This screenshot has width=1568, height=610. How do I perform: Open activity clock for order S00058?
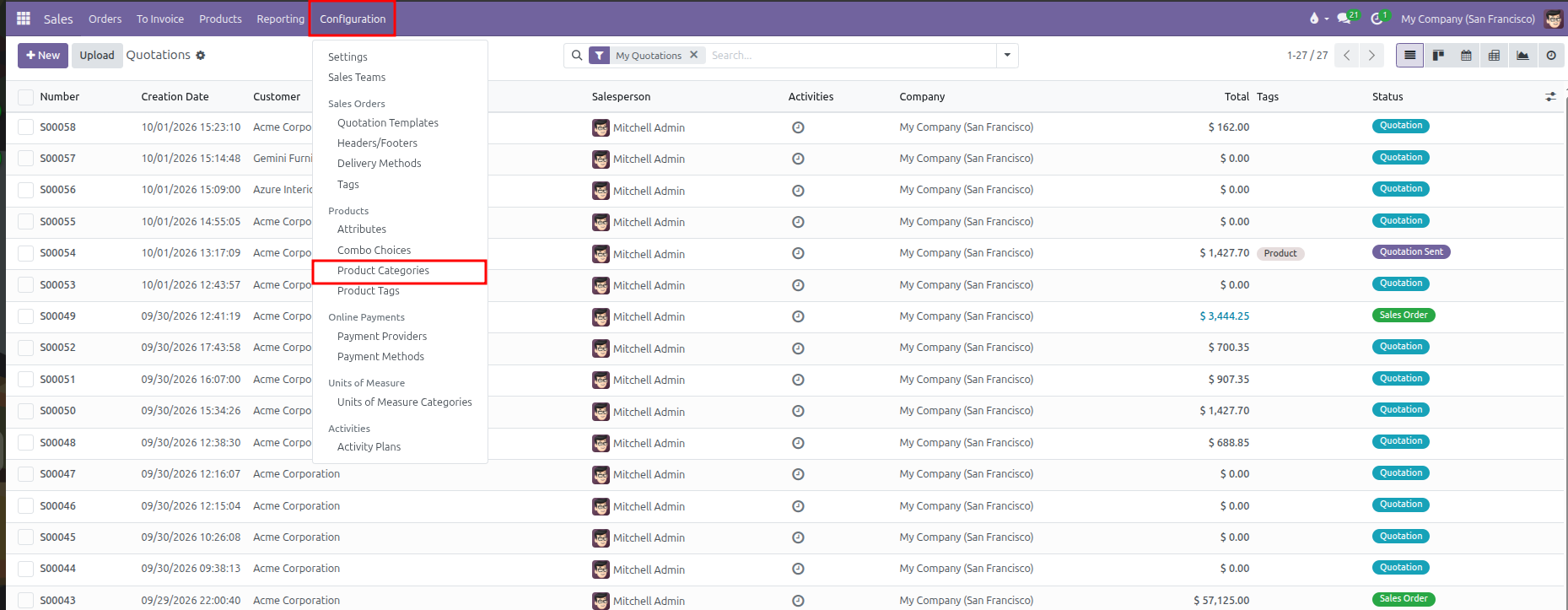tap(798, 127)
